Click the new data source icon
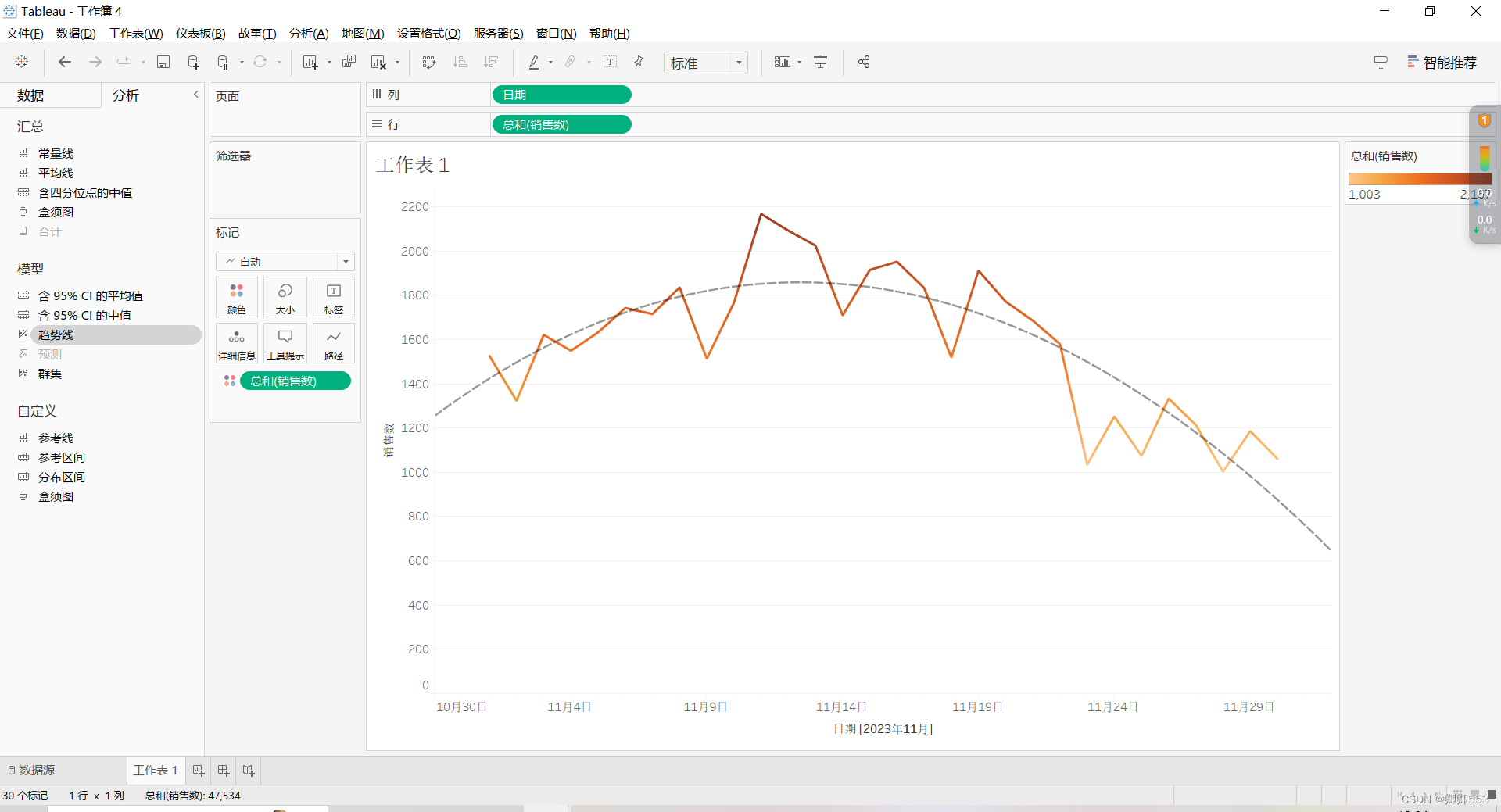 click(193, 62)
